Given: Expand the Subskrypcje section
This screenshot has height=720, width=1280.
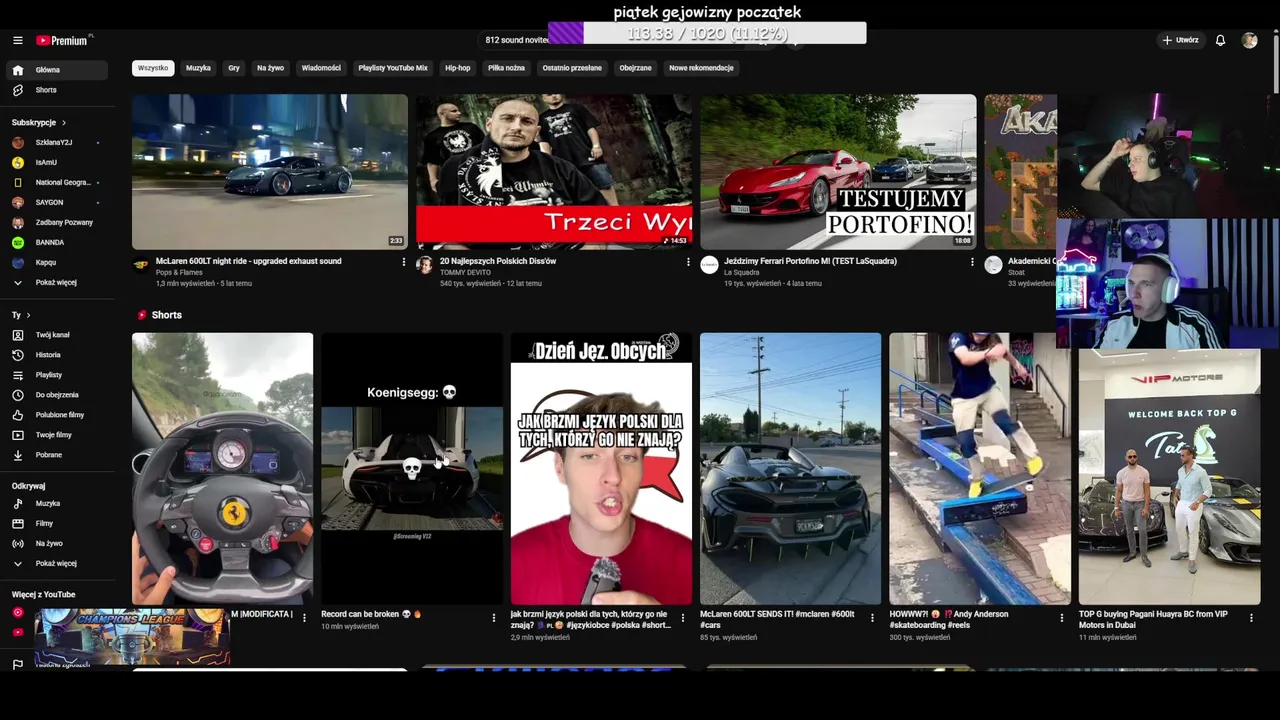Looking at the screenshot, I should point(39,122).
